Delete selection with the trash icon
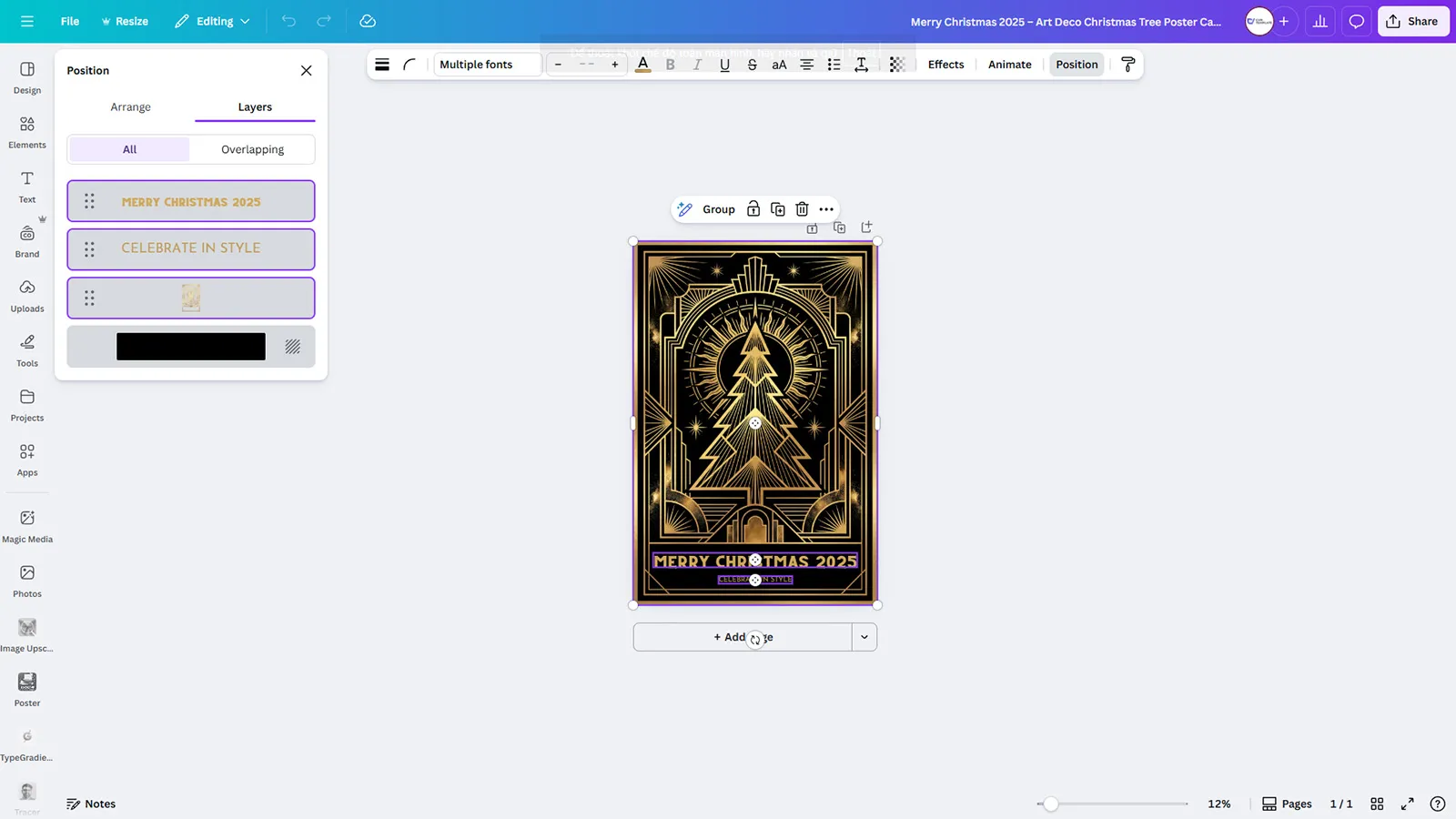 [x=802, y=209]
